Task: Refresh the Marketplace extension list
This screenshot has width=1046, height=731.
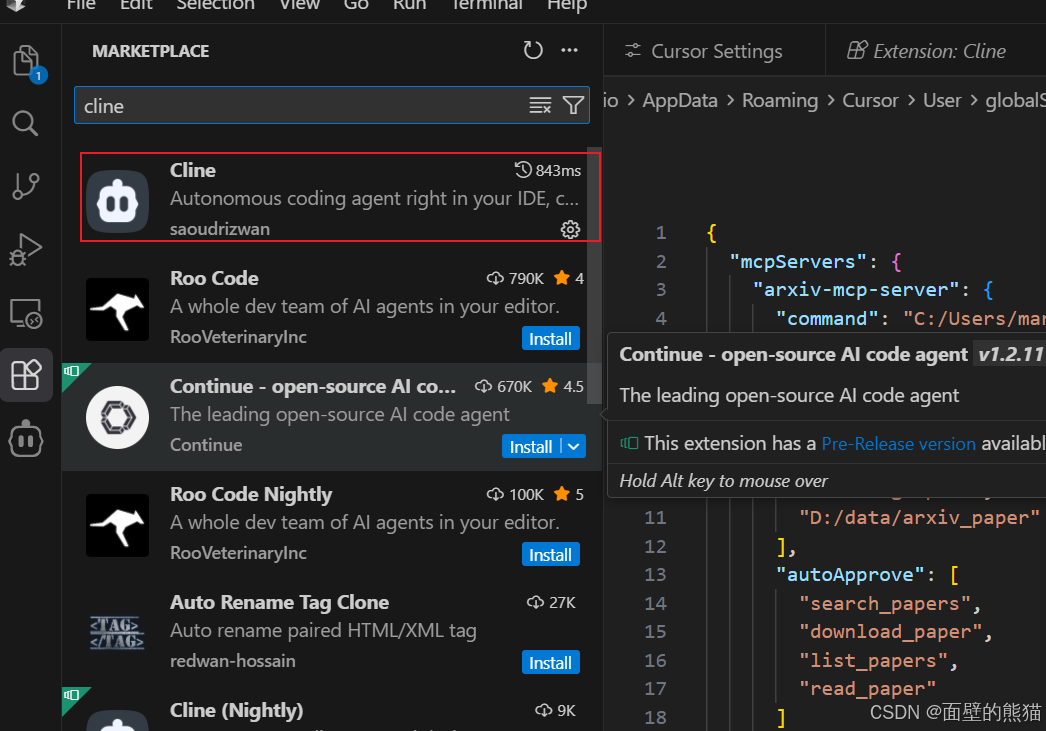Action: (x=532, y=51)
